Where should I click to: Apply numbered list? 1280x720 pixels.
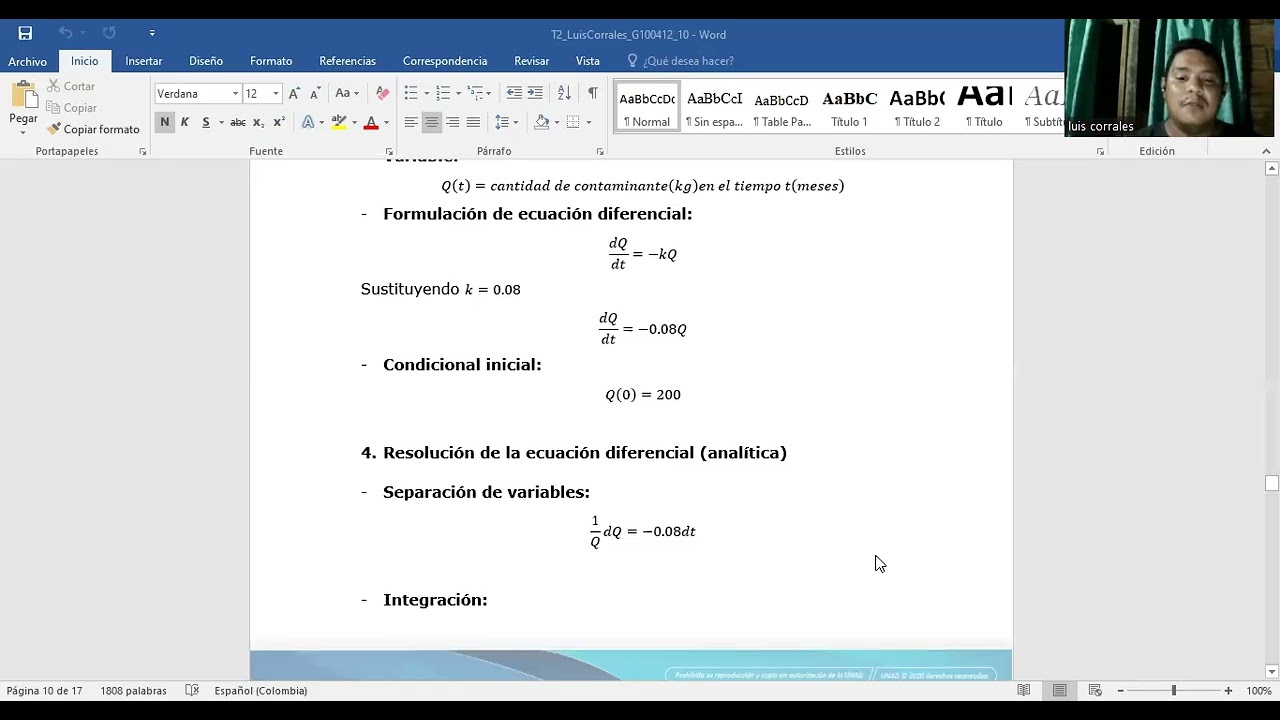pos(443,93)
